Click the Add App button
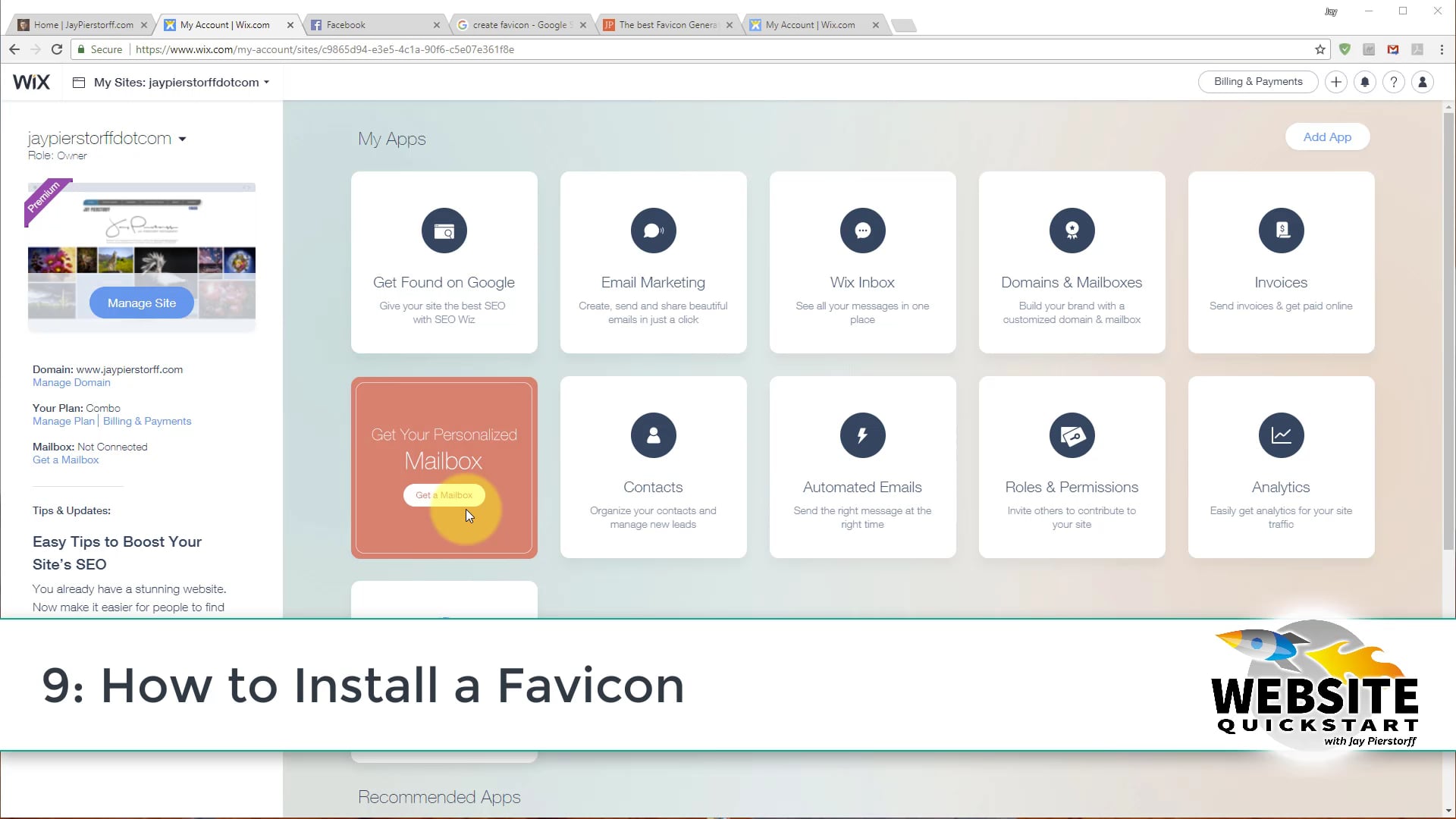Screen dimensions: 1456x819 tap(1327, 136)
